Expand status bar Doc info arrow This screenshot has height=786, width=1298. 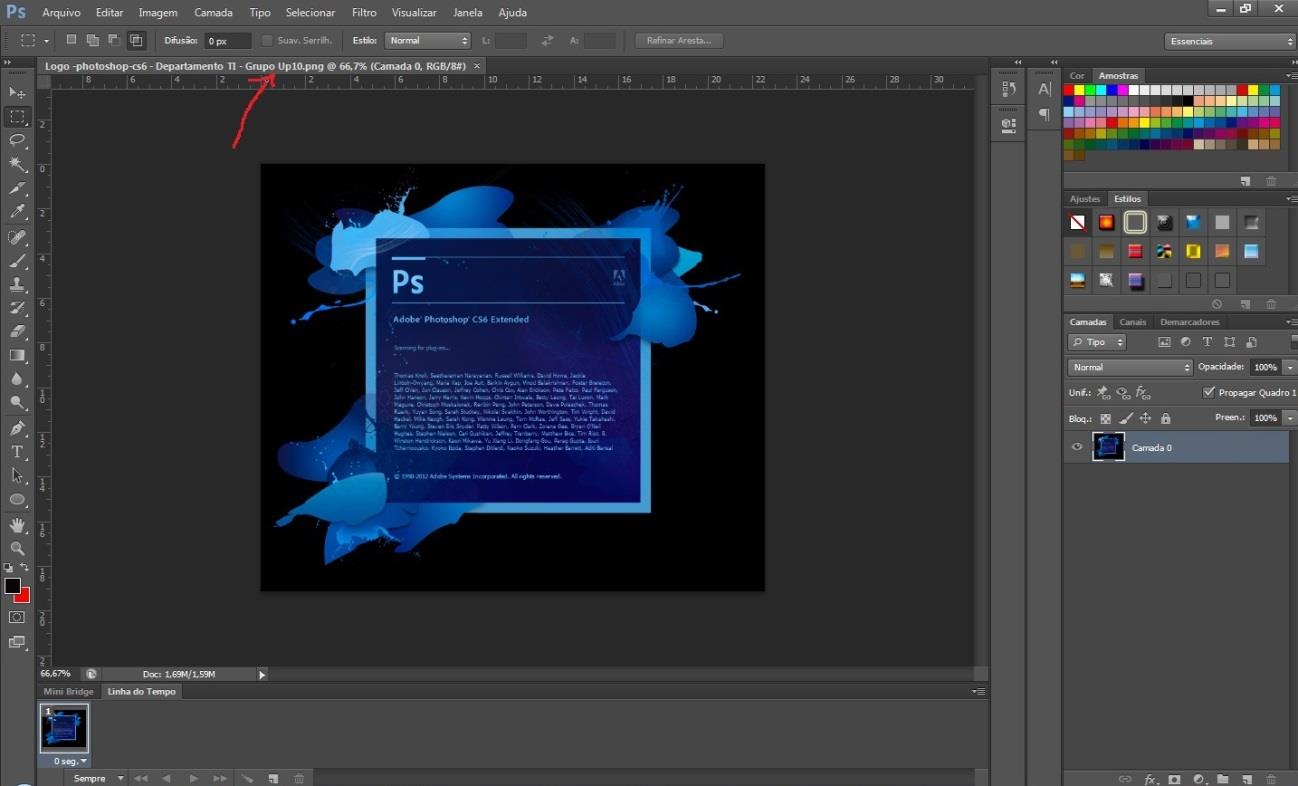(263, 675)
